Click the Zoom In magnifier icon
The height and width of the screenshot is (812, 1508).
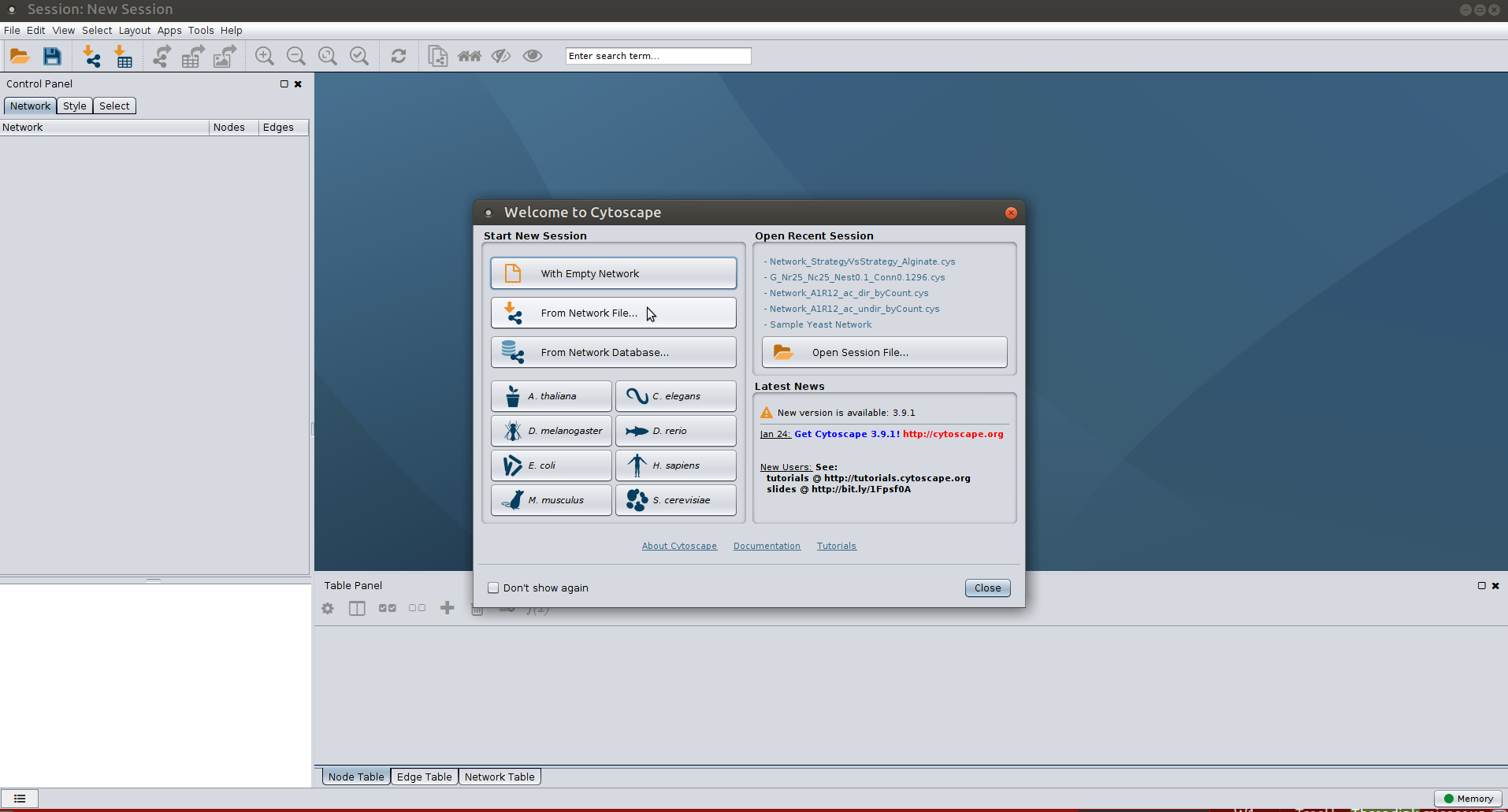(x=265, y=56)
